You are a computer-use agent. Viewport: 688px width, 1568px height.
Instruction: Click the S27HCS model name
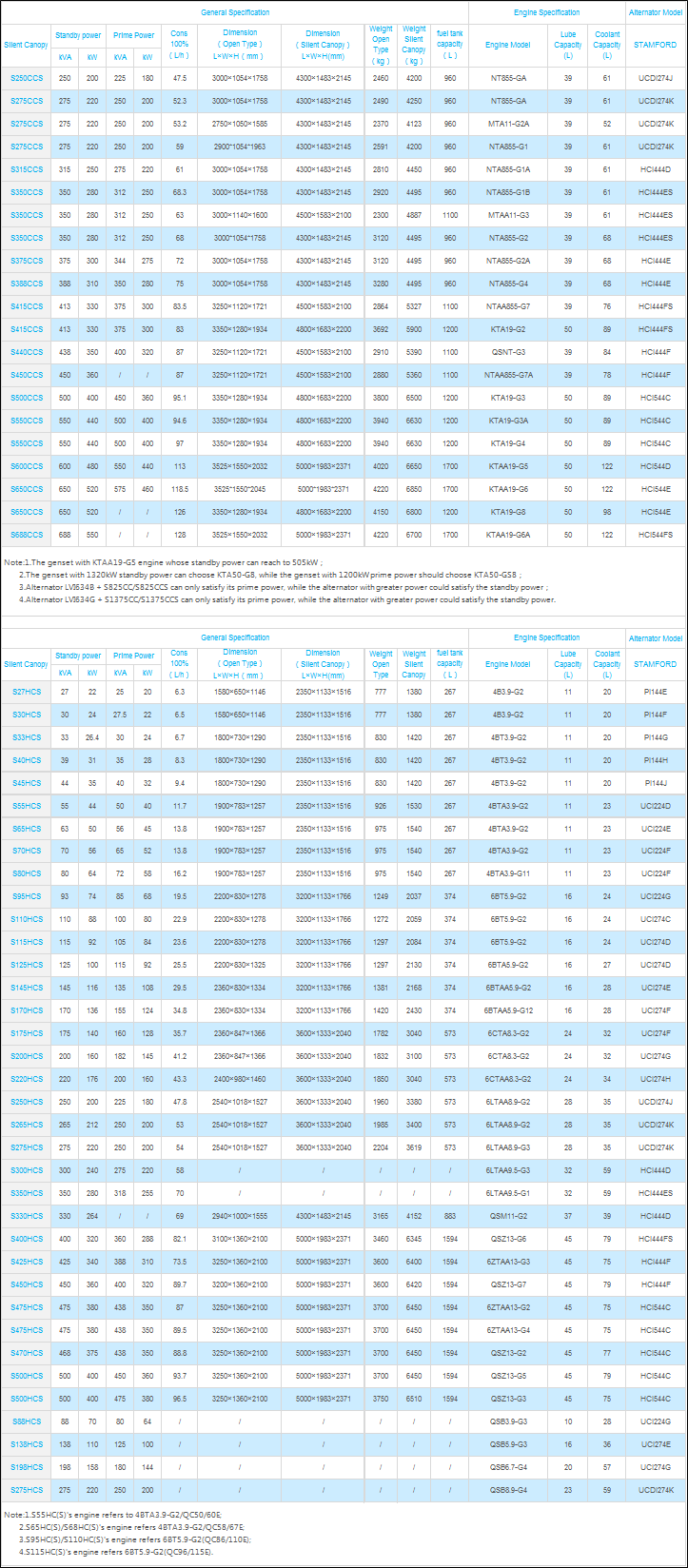tap(27, 692)
